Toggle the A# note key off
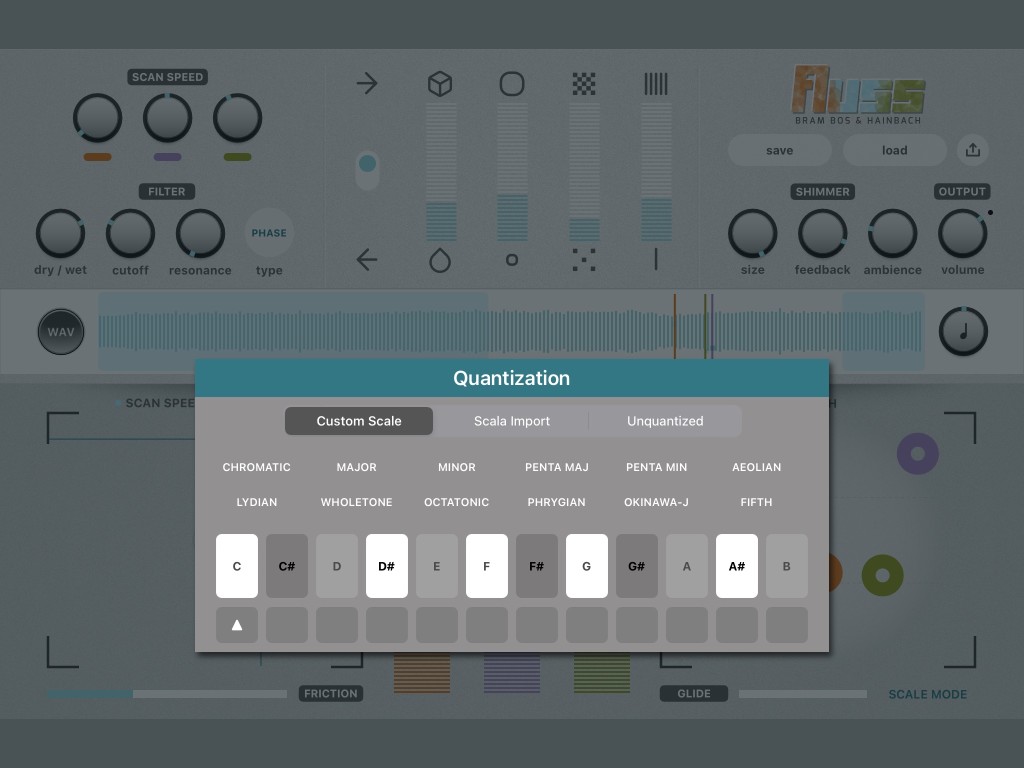This screenshot has width=1024, height=768. coord(737,566)
